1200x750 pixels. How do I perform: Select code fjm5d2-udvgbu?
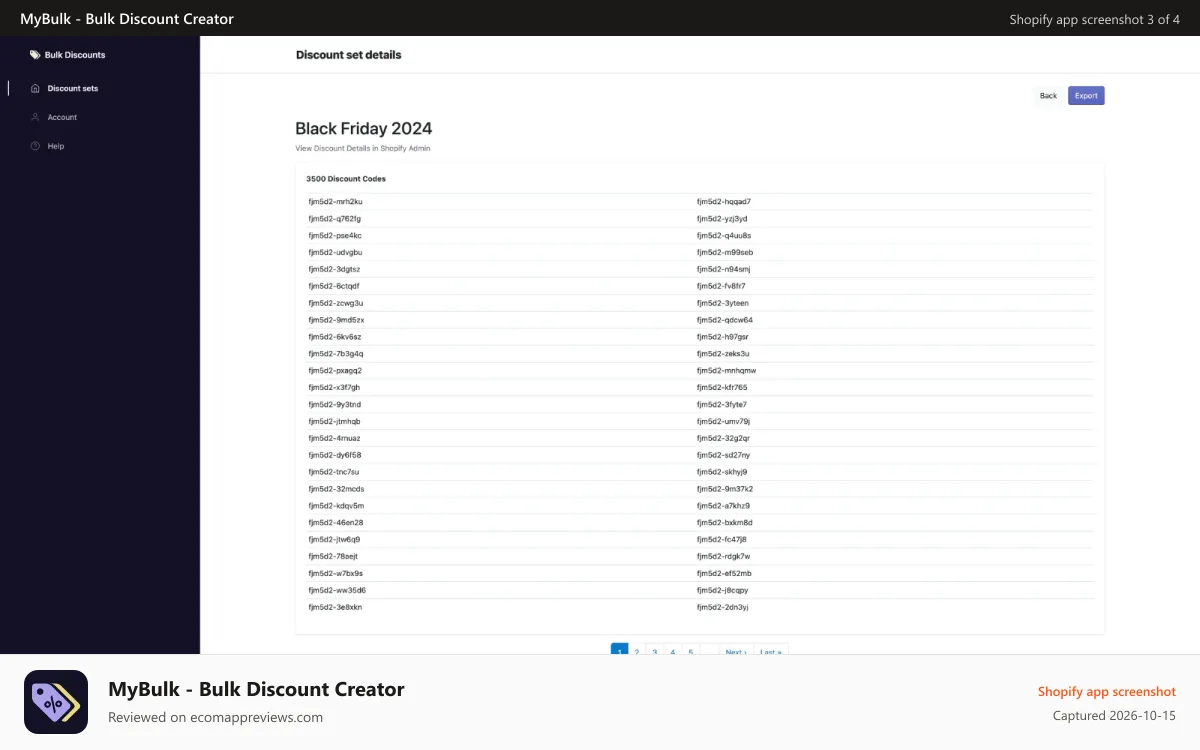coord(335,252)
